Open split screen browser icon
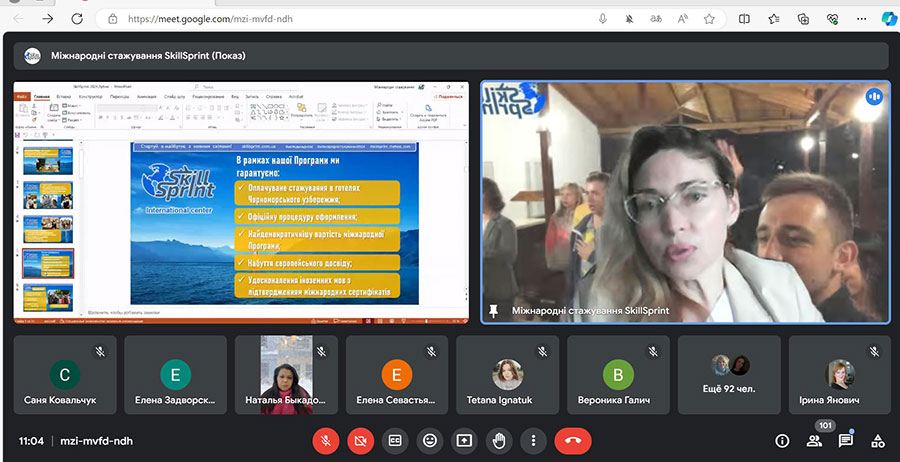This screenshot has height=462, width=900. click(744, 18)
